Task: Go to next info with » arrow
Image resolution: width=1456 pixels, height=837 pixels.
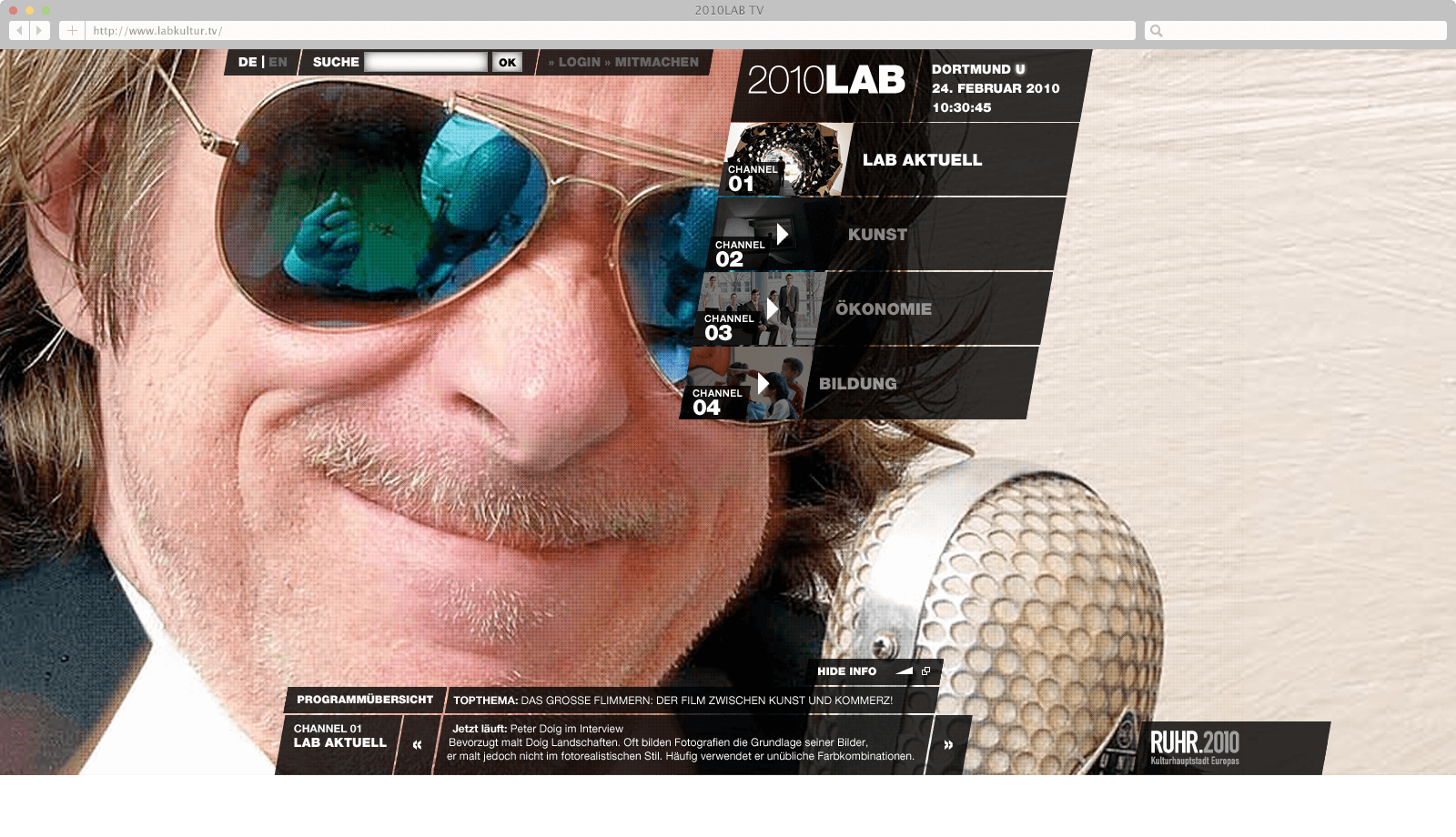Action: 948,745
